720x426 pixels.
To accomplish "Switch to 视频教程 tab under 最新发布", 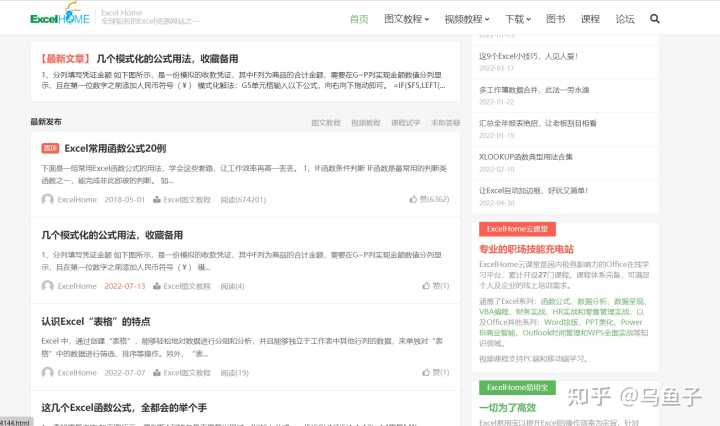I will pos(366,123).
